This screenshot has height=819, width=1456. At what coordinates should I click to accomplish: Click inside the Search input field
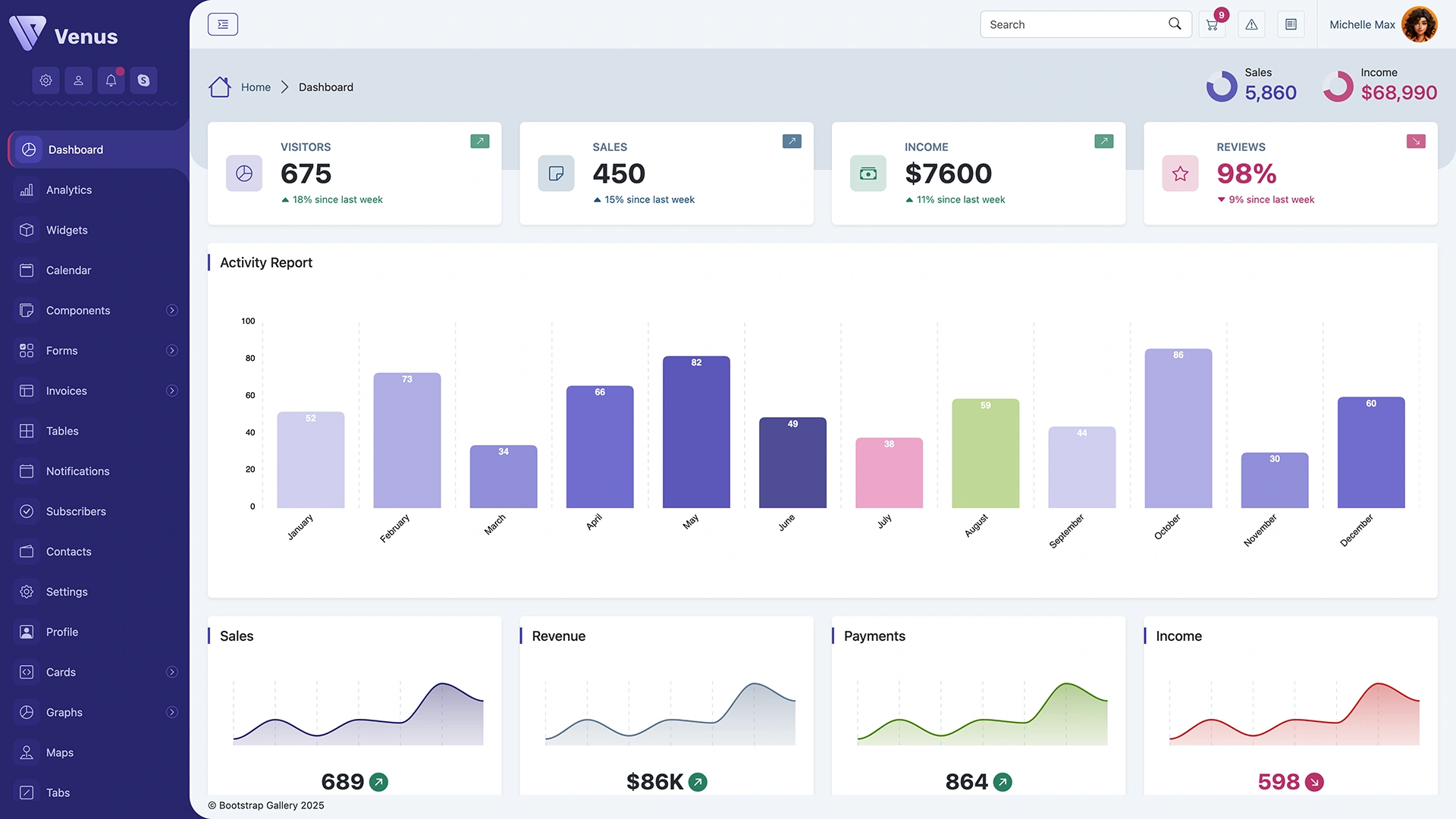tap(1077, 24)
